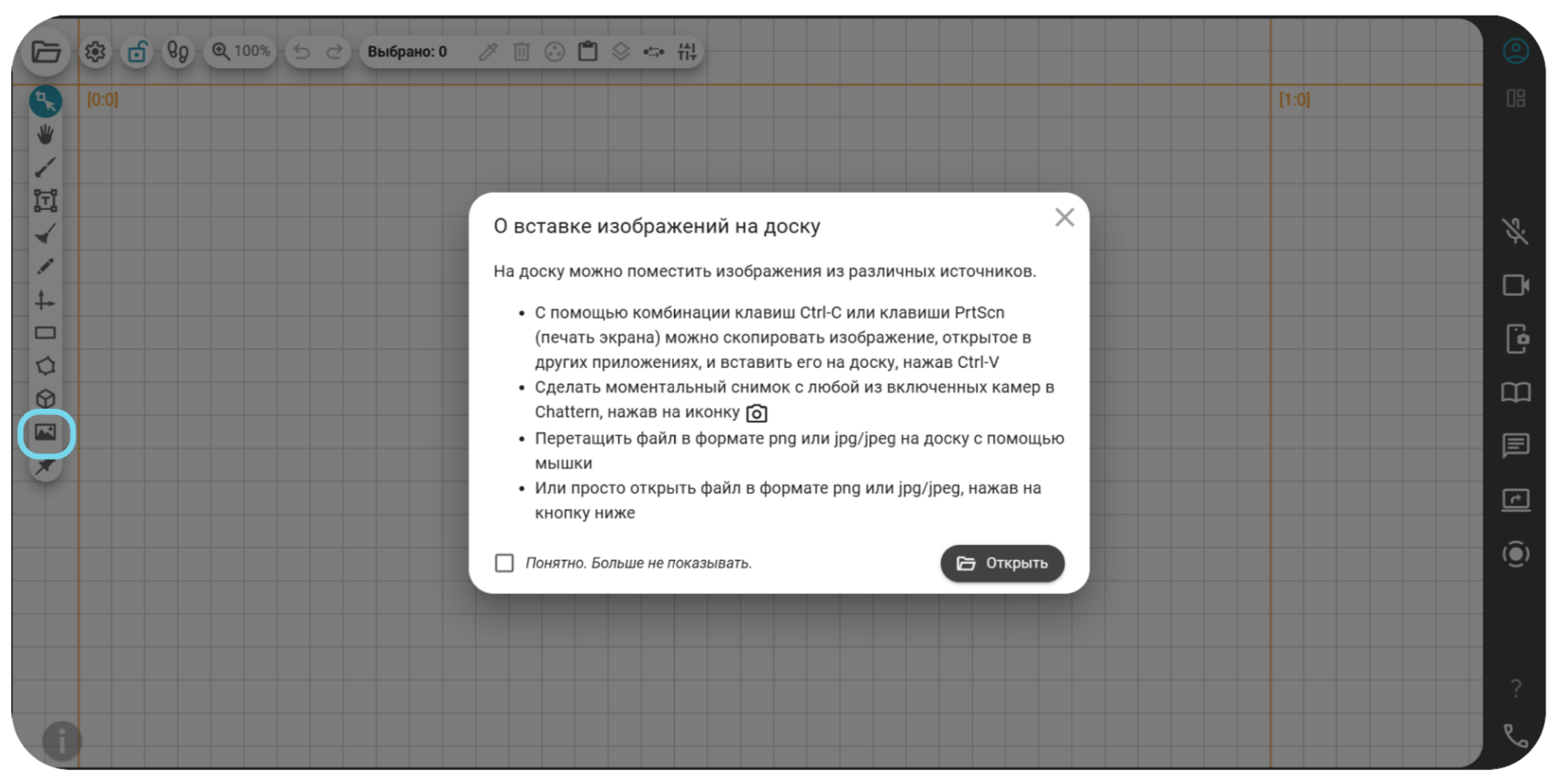The width and height of the screenshot is (1562, 784).
Task: Check 'Понятно. Больше не показывать.' checkbox
Action: pos(504,563)
